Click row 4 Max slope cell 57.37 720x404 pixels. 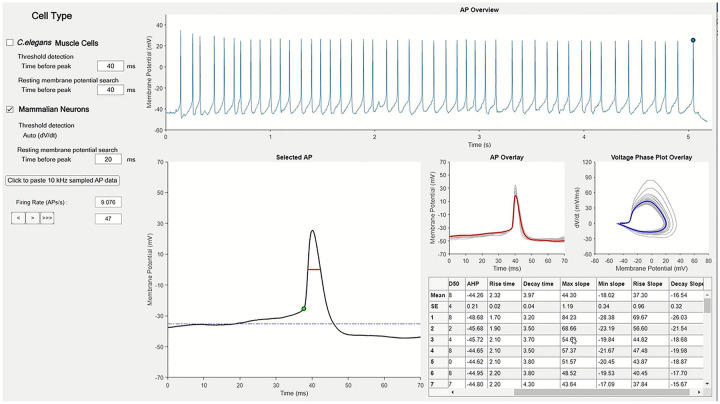577,351
